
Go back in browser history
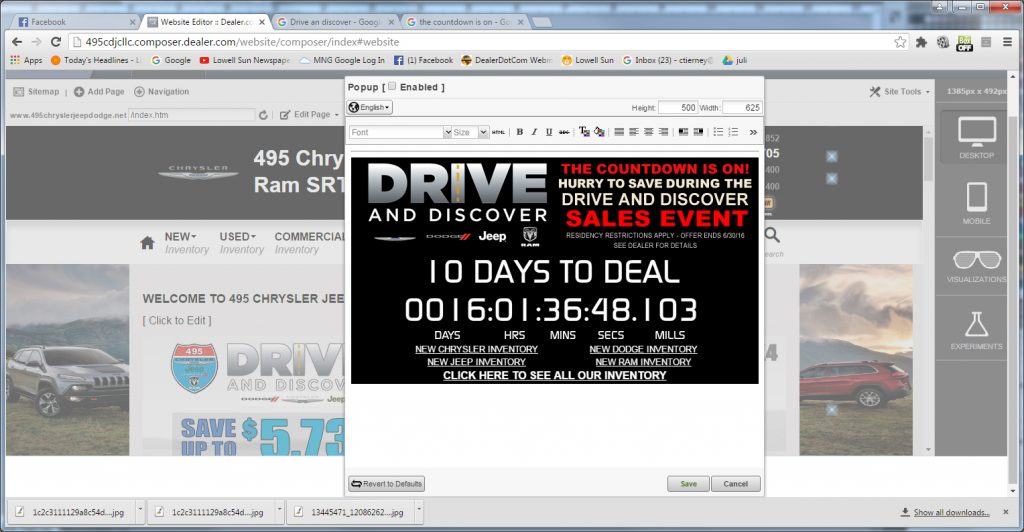17,42
